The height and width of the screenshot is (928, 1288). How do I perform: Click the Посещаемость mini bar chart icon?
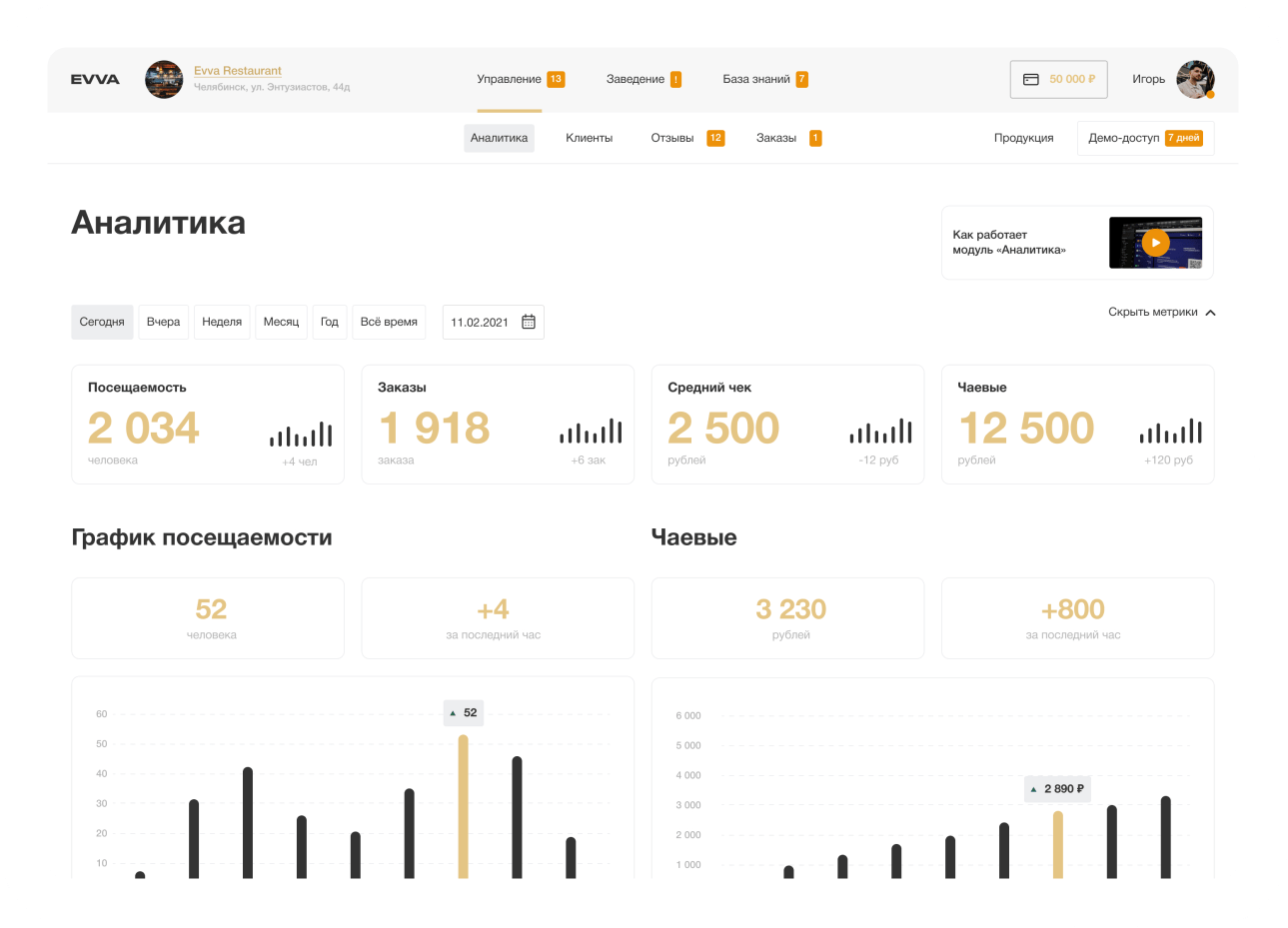[300, 434]
